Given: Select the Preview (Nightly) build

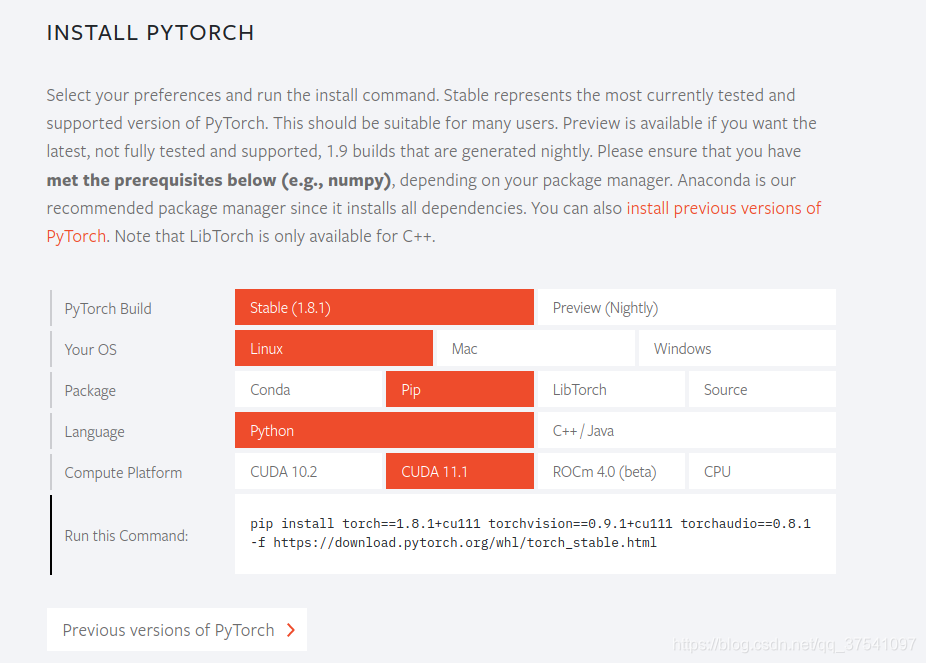Looking at the screenshot, I should 685,307.
